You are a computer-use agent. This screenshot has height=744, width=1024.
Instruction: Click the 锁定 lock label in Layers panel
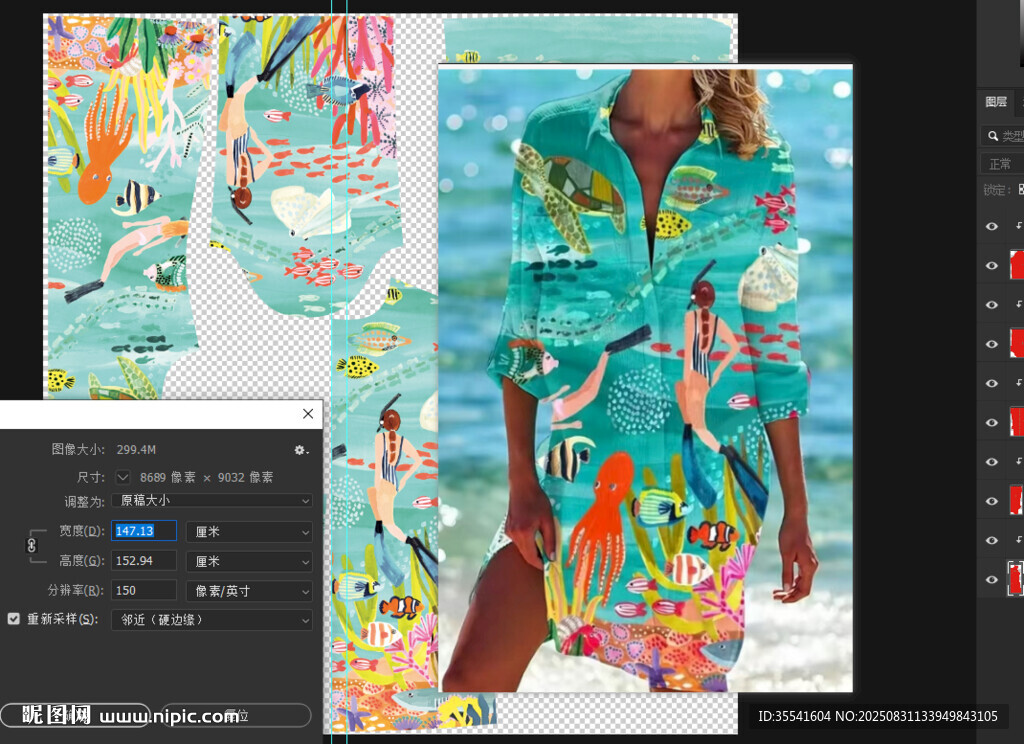tap(997, 190)
